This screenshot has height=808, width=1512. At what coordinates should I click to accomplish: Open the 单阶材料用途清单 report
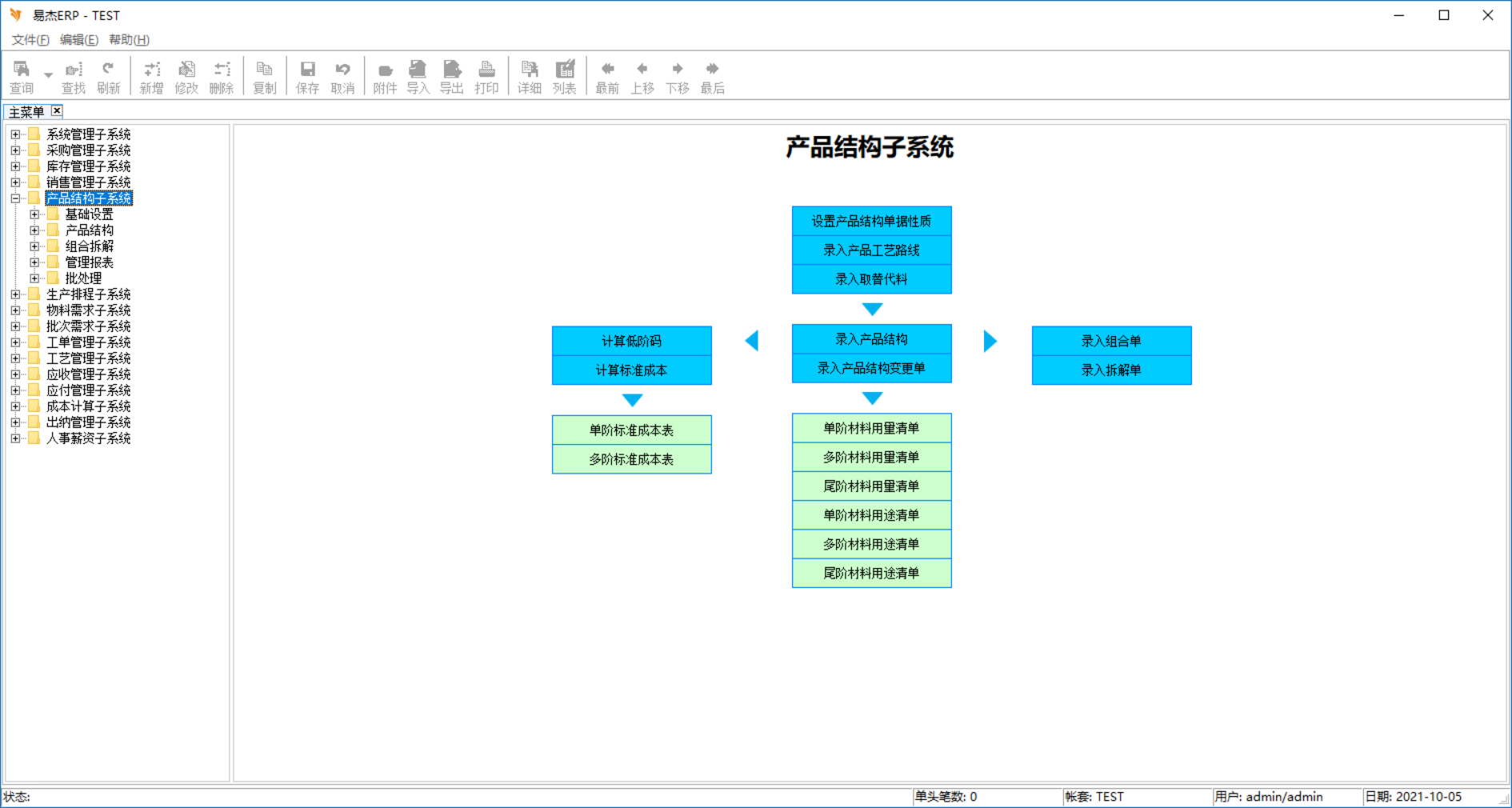coord(871,515)
